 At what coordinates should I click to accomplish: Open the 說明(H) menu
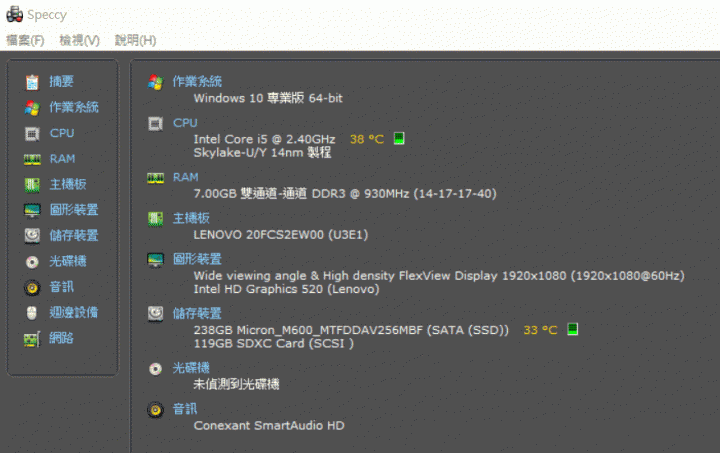pos(135,40)
